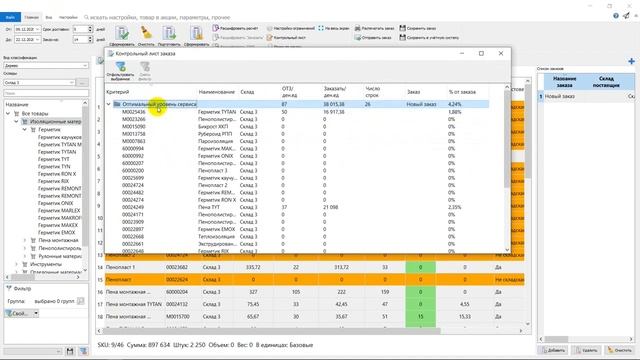The height and width of the screenshot is (360, 640).
Task: Open the Файл tab
Action: pos(10,17)
